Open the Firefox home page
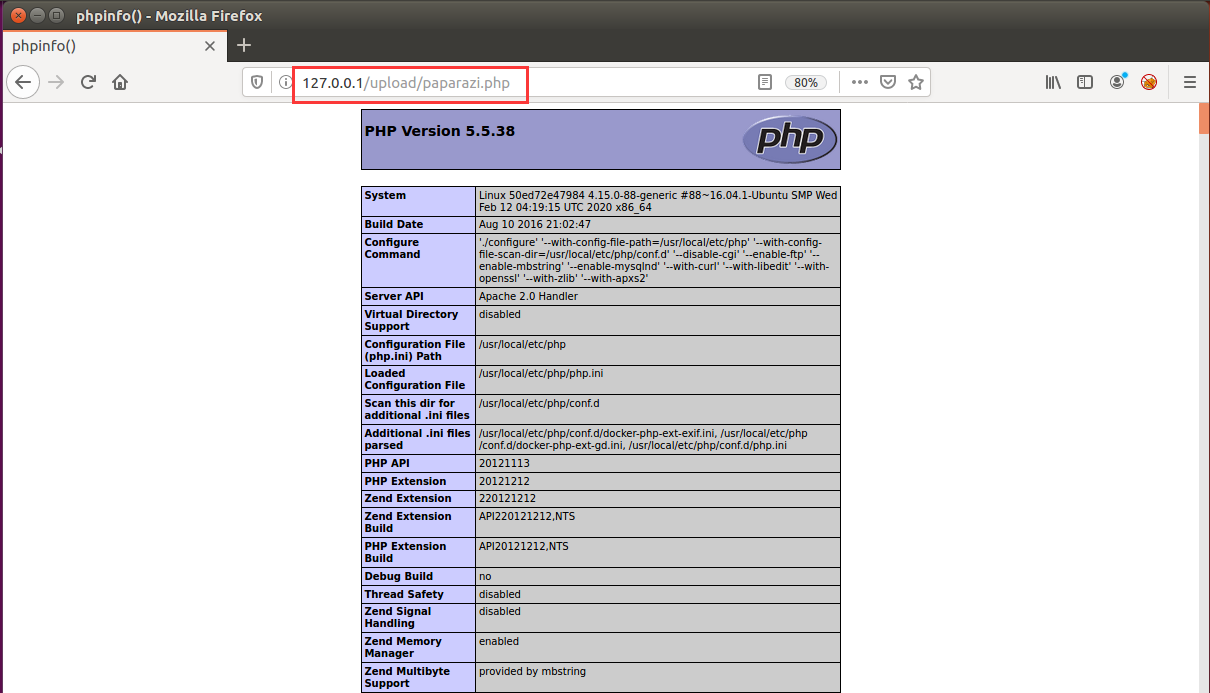The image size is (1210, 693). coord(120,82)
